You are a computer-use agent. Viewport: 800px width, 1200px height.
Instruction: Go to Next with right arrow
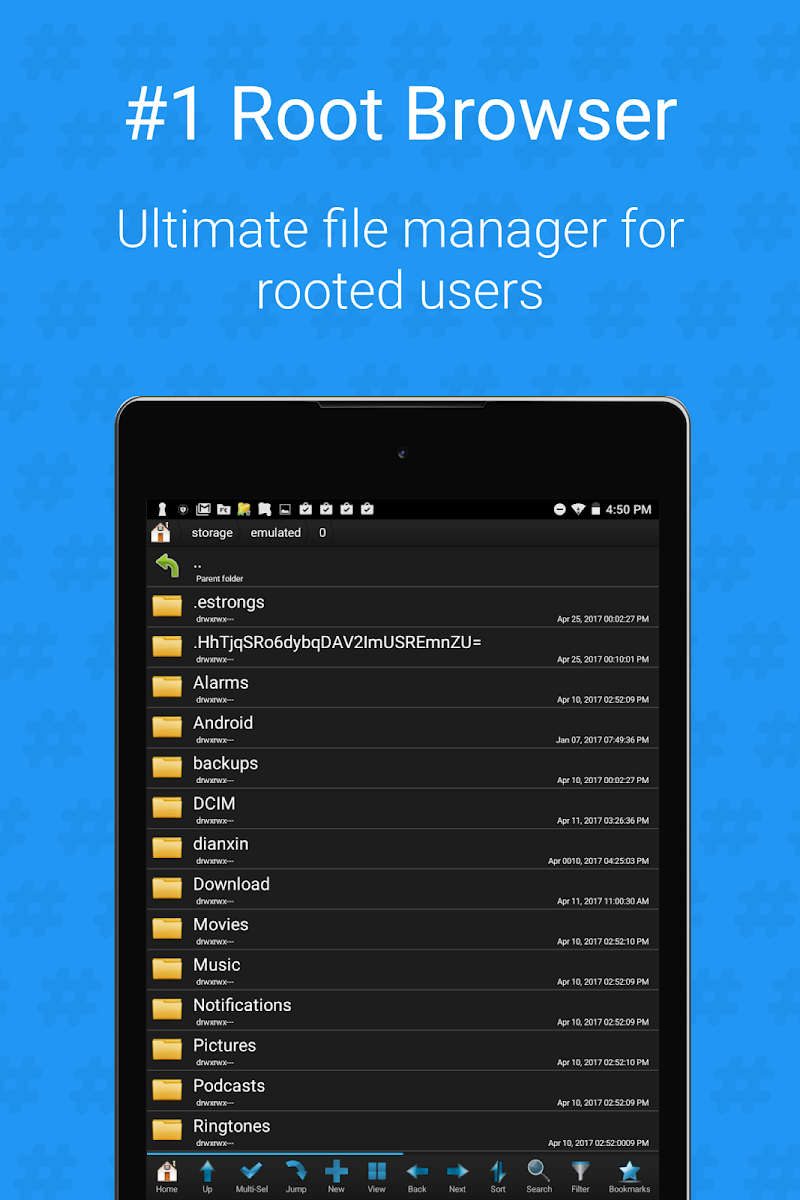coord(457,1175)
